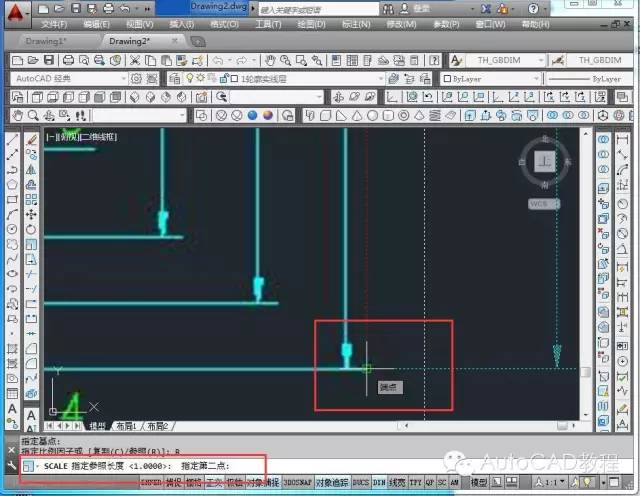640x496 pixels.
Task: Toggle 捕捉 snap mode in status bar
Action: coord(173,482)
